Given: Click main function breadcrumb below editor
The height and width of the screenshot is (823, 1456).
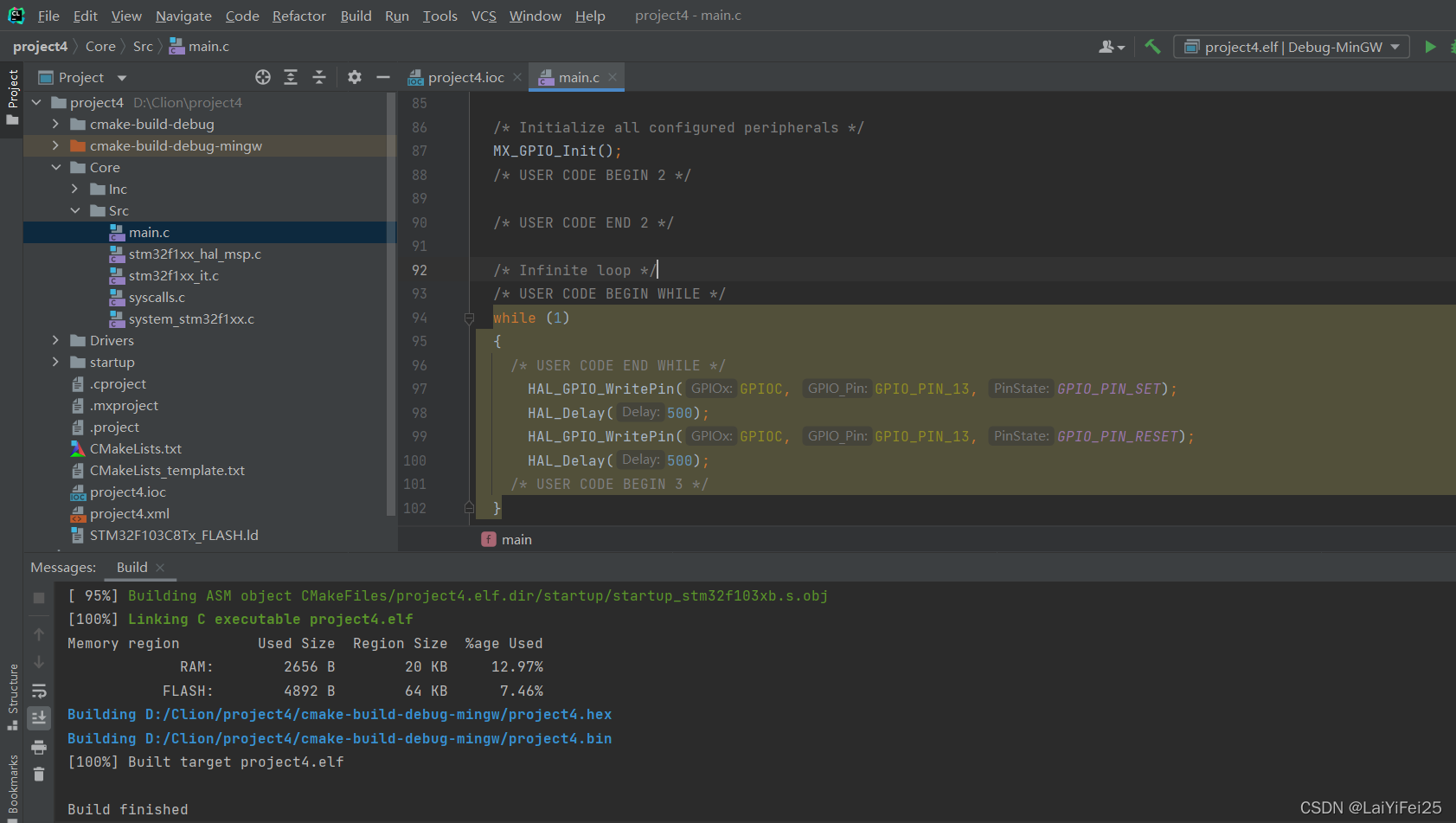Looking at the screenshot, I should click(507, 540).
